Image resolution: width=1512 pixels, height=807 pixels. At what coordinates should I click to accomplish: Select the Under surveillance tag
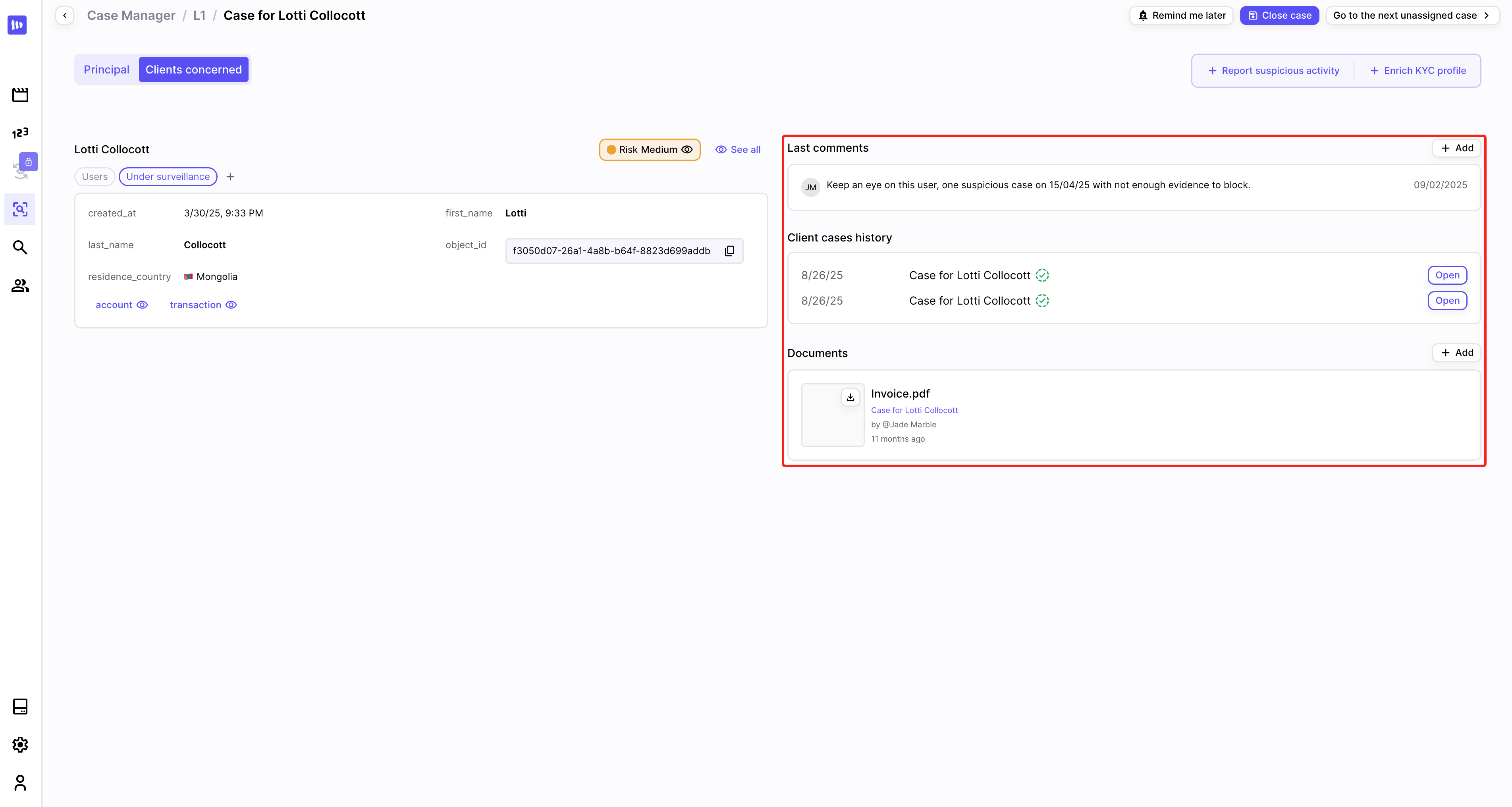click(x=168, y=177)
